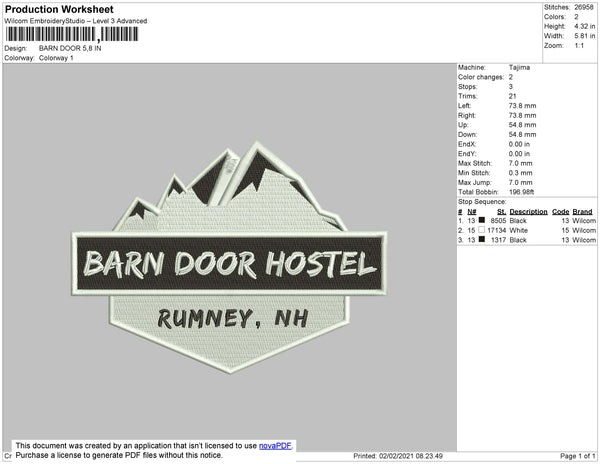
Task: Click the novaPDF link in the notice
Action: coord(275,446)
